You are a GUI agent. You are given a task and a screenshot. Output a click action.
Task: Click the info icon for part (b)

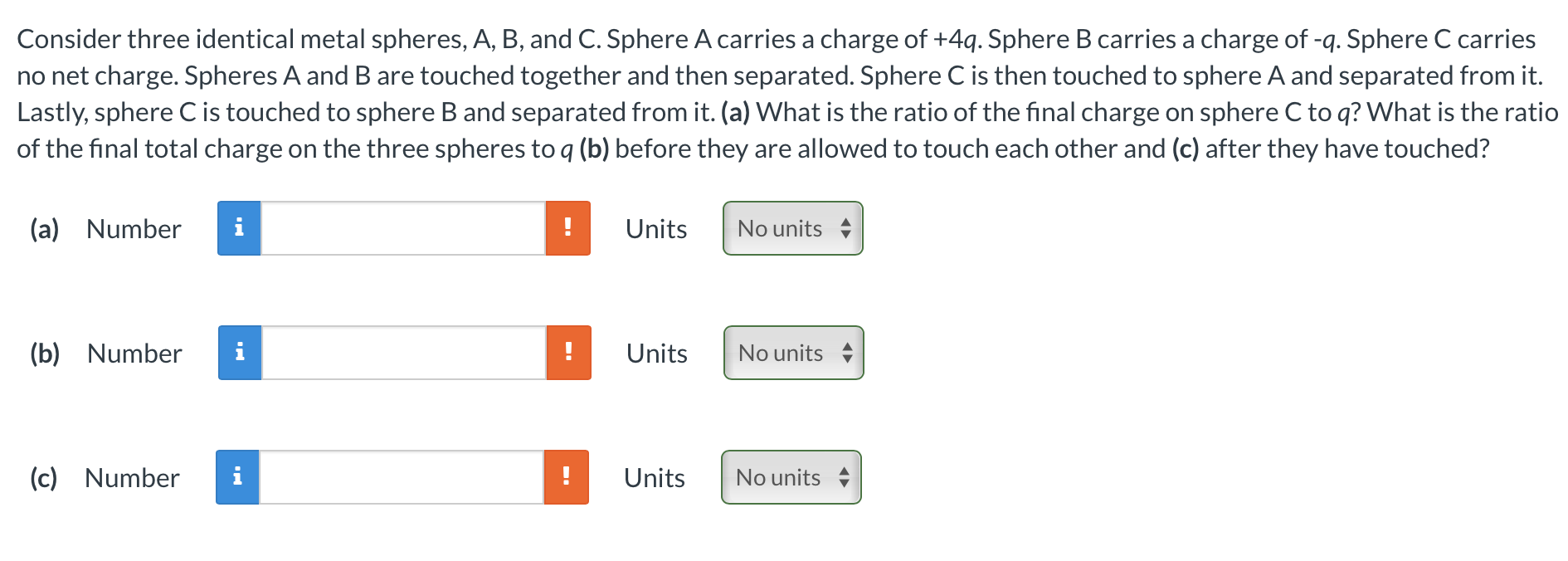(240, 353)
